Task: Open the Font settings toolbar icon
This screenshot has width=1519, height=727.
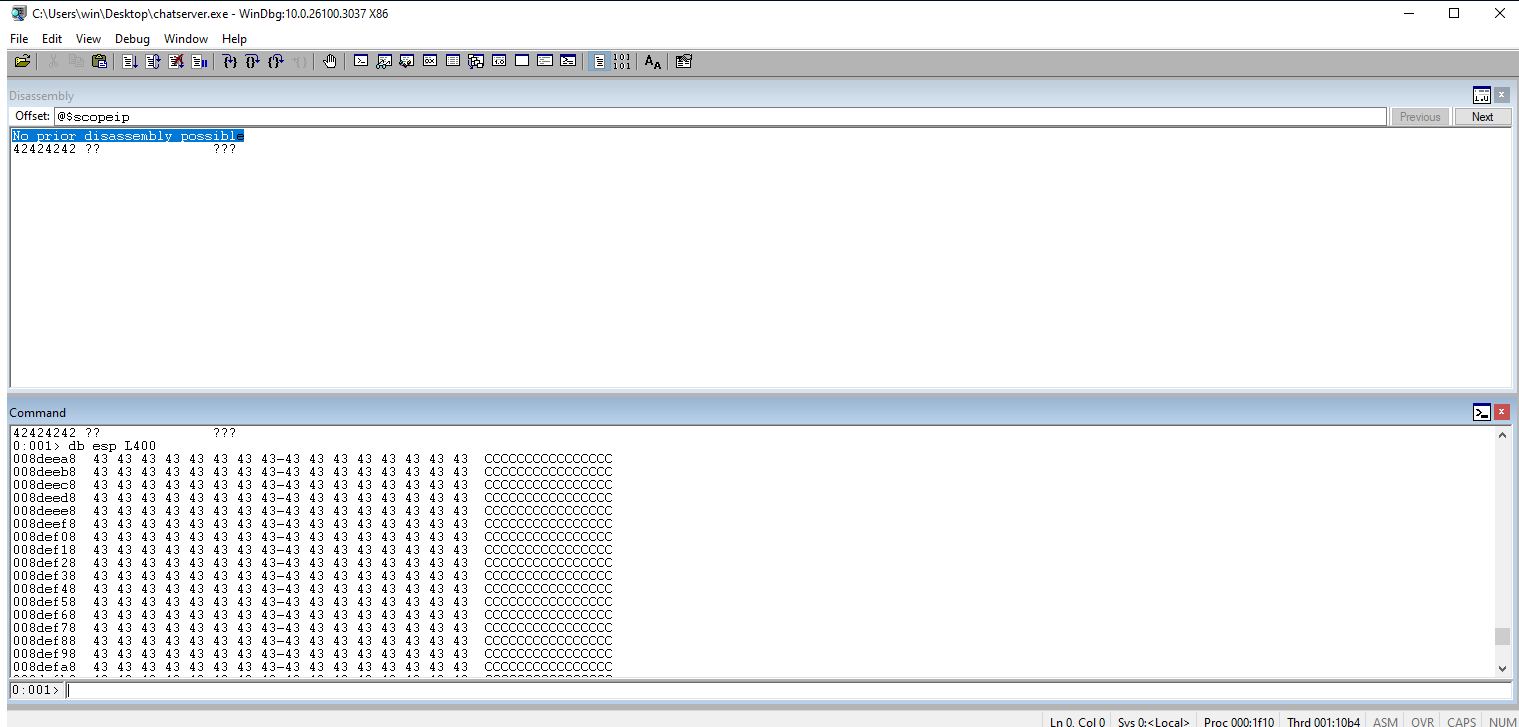Action: pyautogui.click(x=653, y=62)
